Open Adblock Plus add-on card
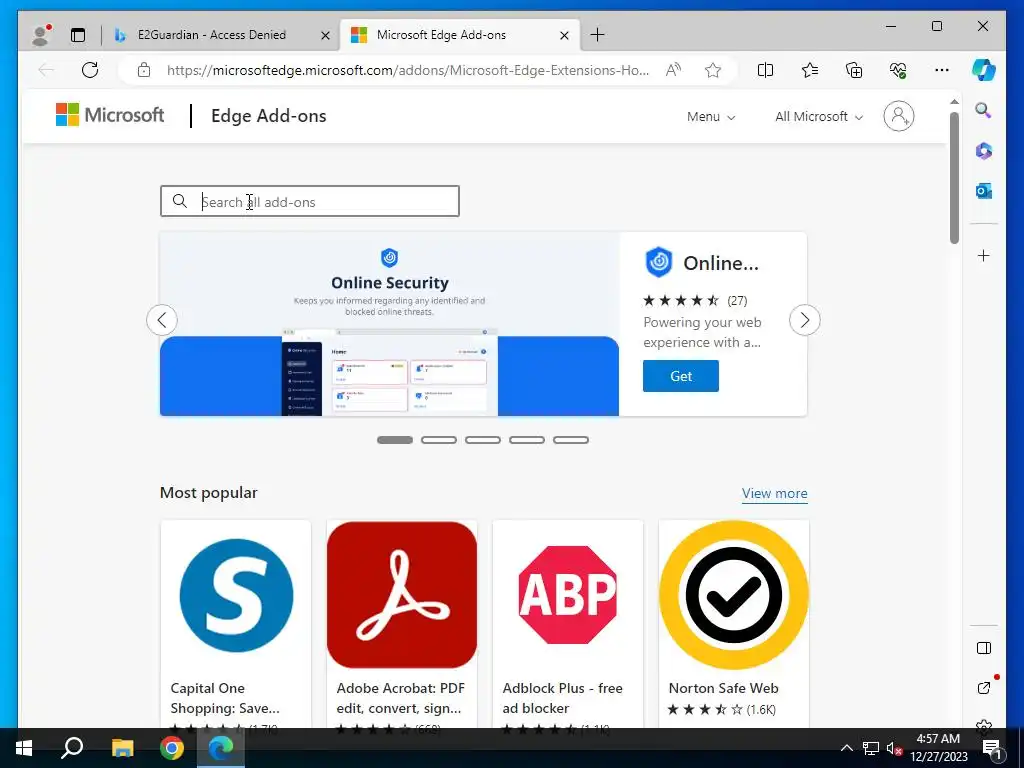1024x768 pixels. pos(568,624)
